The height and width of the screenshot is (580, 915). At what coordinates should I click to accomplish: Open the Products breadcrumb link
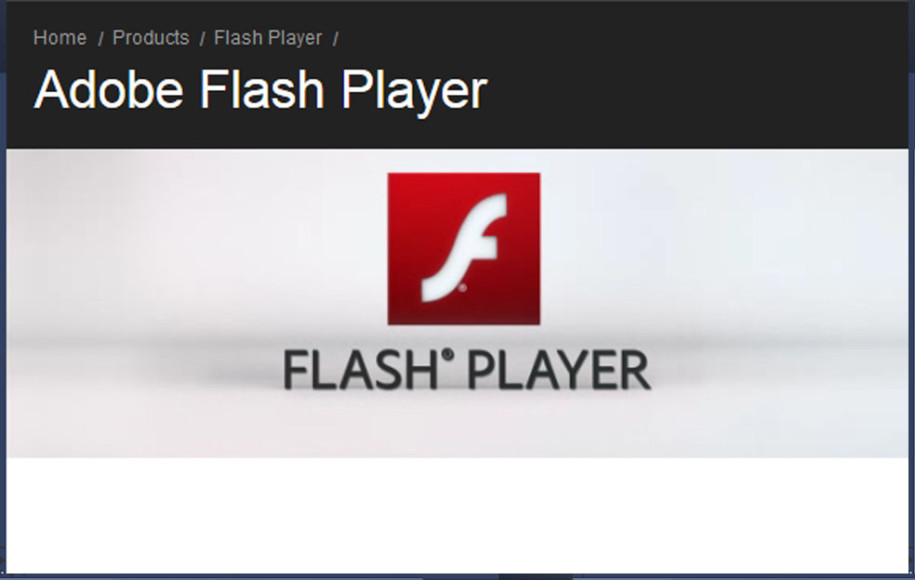point(151,38)
